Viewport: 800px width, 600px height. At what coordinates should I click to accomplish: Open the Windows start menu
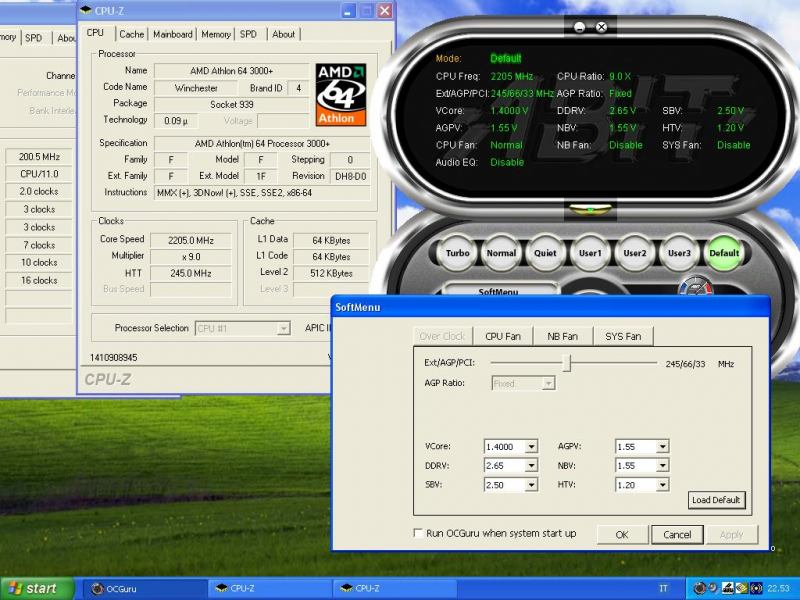pos(37,589)
